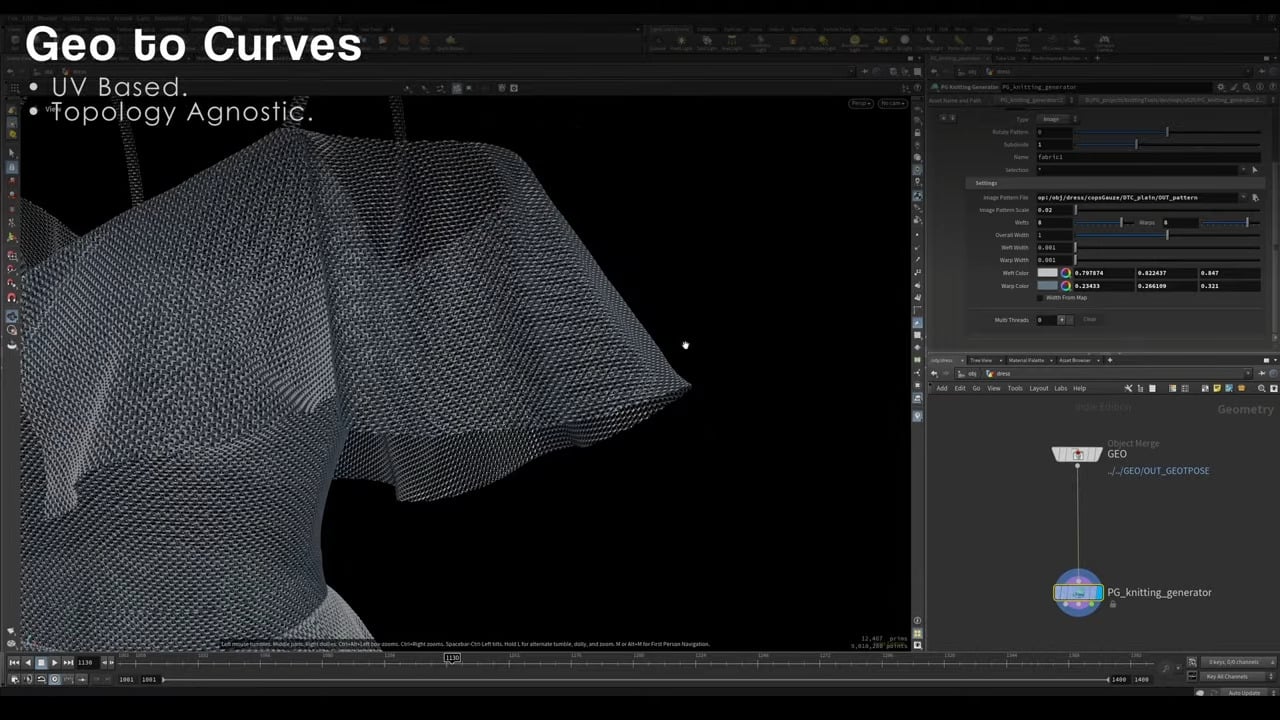Open the Layout menu in the network editor

(x=1039, y=389)
